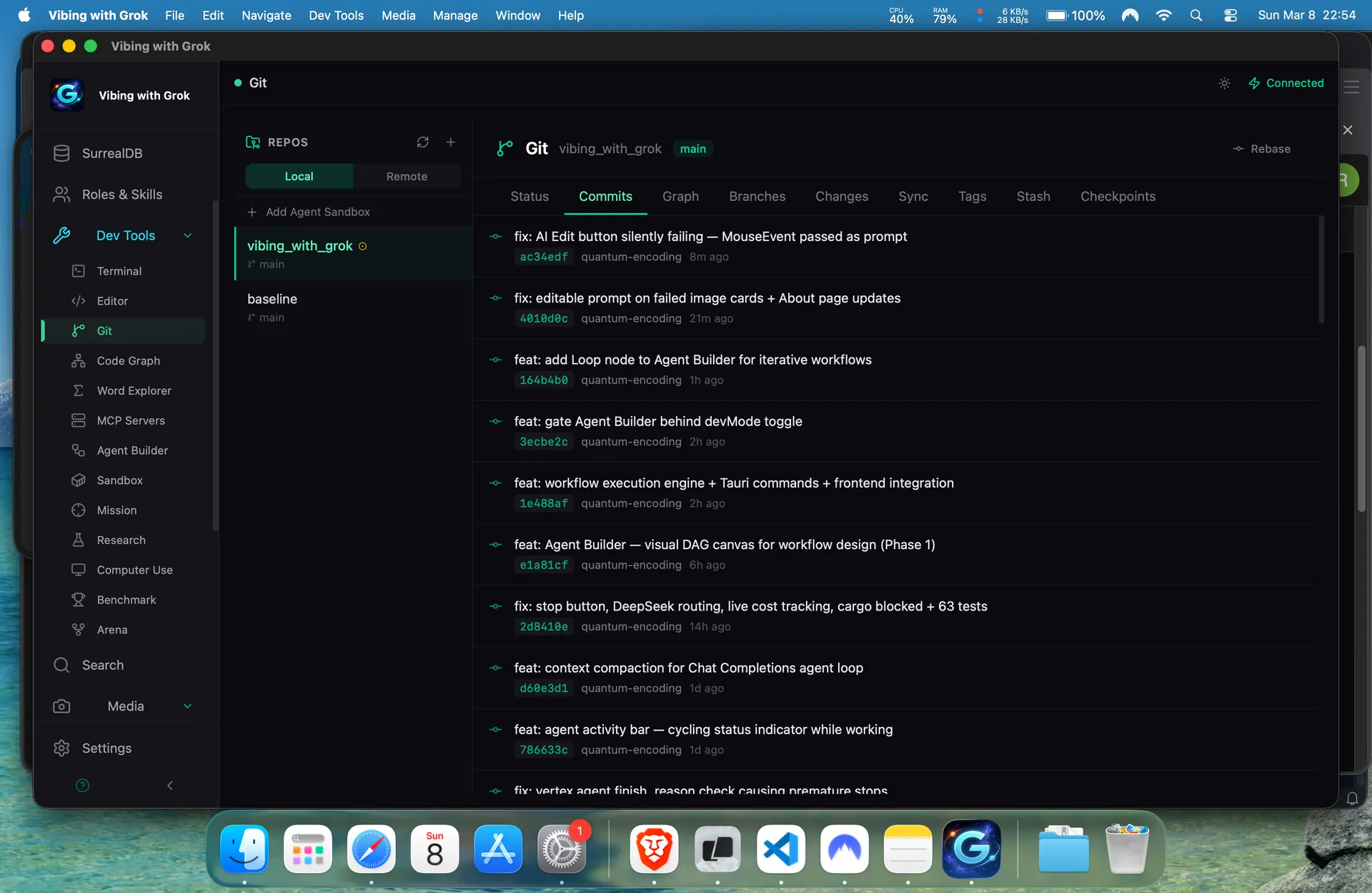Screen dimensions: 1372x893
Task: Select the baseline repository
Action: coord(272,299)
